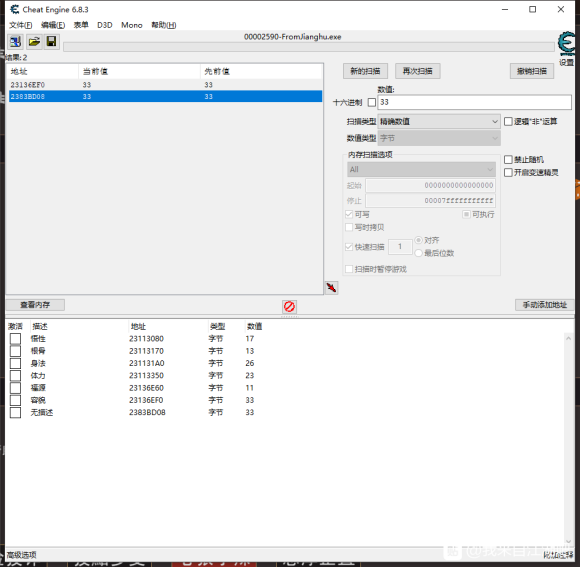Toggle the 可执行 checkbox

[x=466, y=214]
